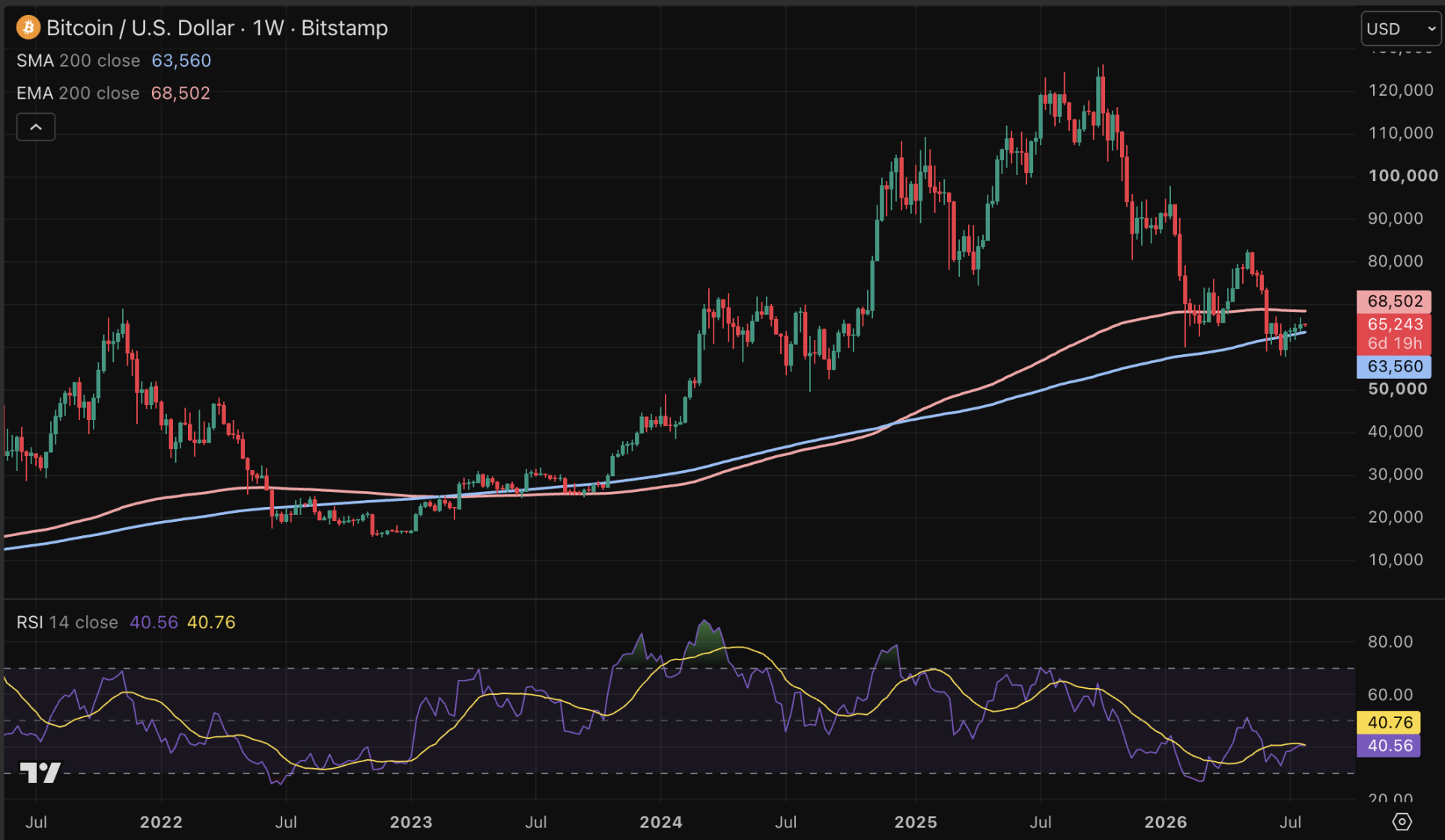1445x840 pixels.
Task: Open the chart settings gear icon
Action: click(x=1402, y=821)
